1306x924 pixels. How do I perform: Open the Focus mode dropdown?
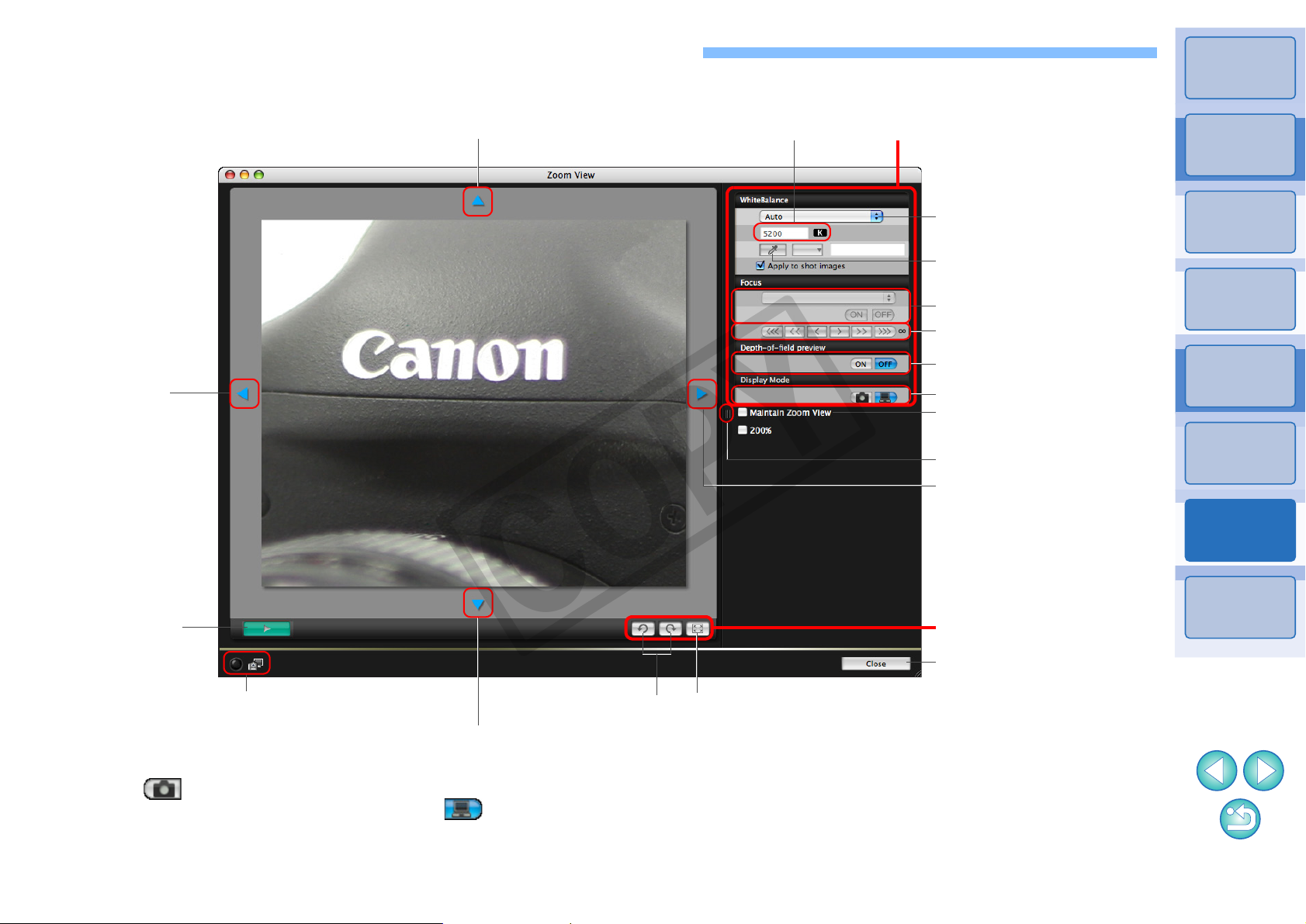[828, 298]
